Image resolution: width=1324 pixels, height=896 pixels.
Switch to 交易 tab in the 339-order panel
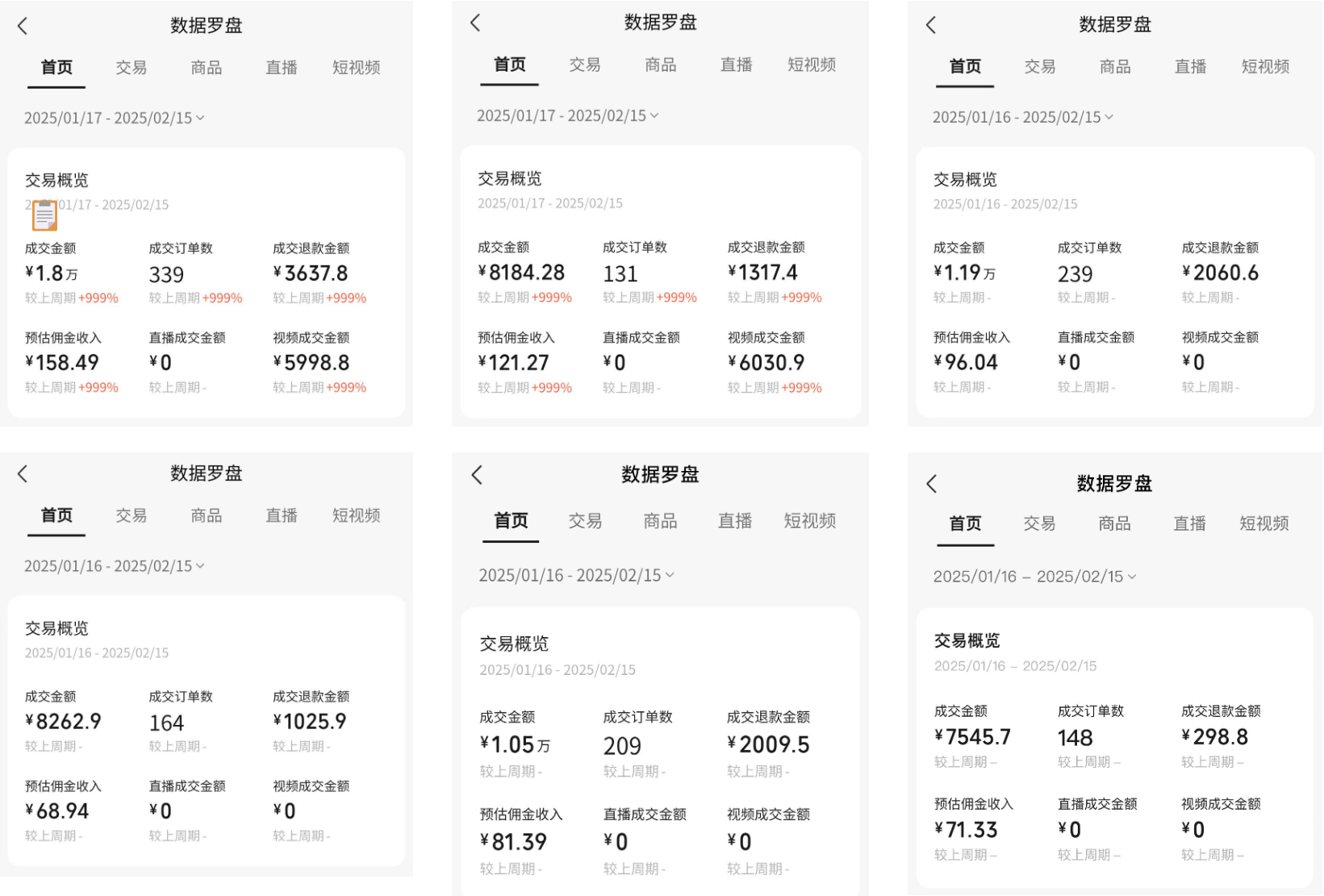(131, 68)
